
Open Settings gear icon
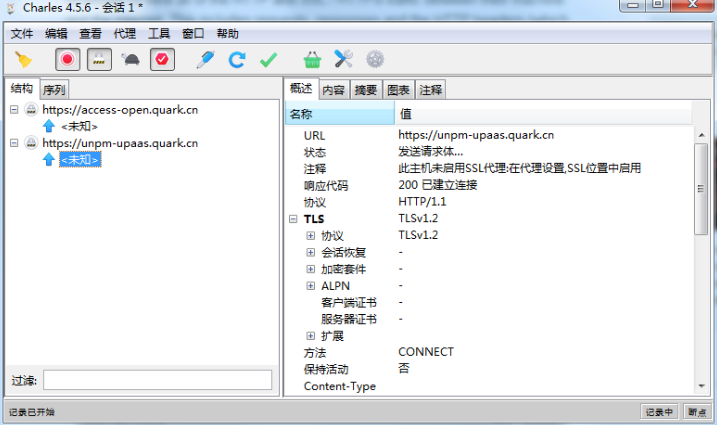[375, 59]
